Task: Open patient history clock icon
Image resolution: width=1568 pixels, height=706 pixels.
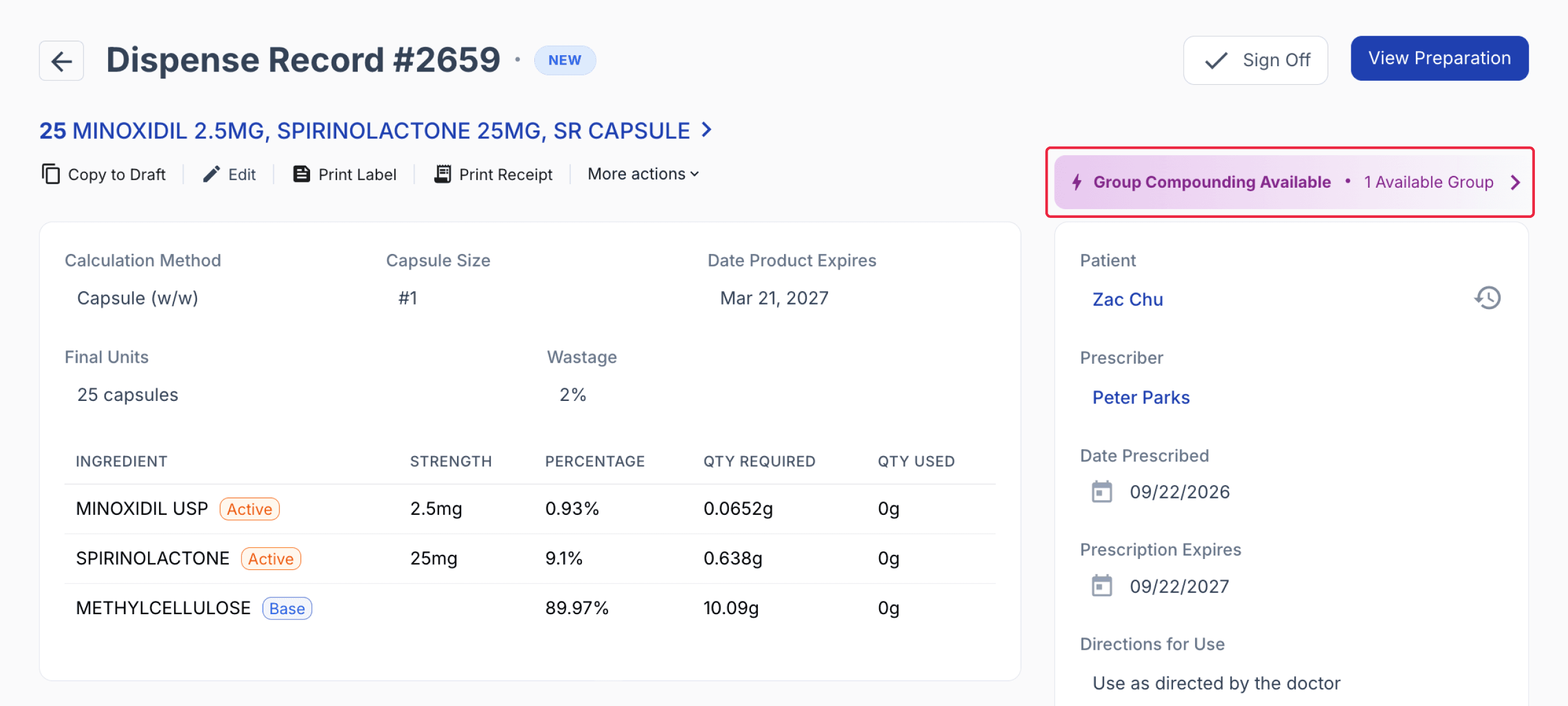Action: (1488, 299)
